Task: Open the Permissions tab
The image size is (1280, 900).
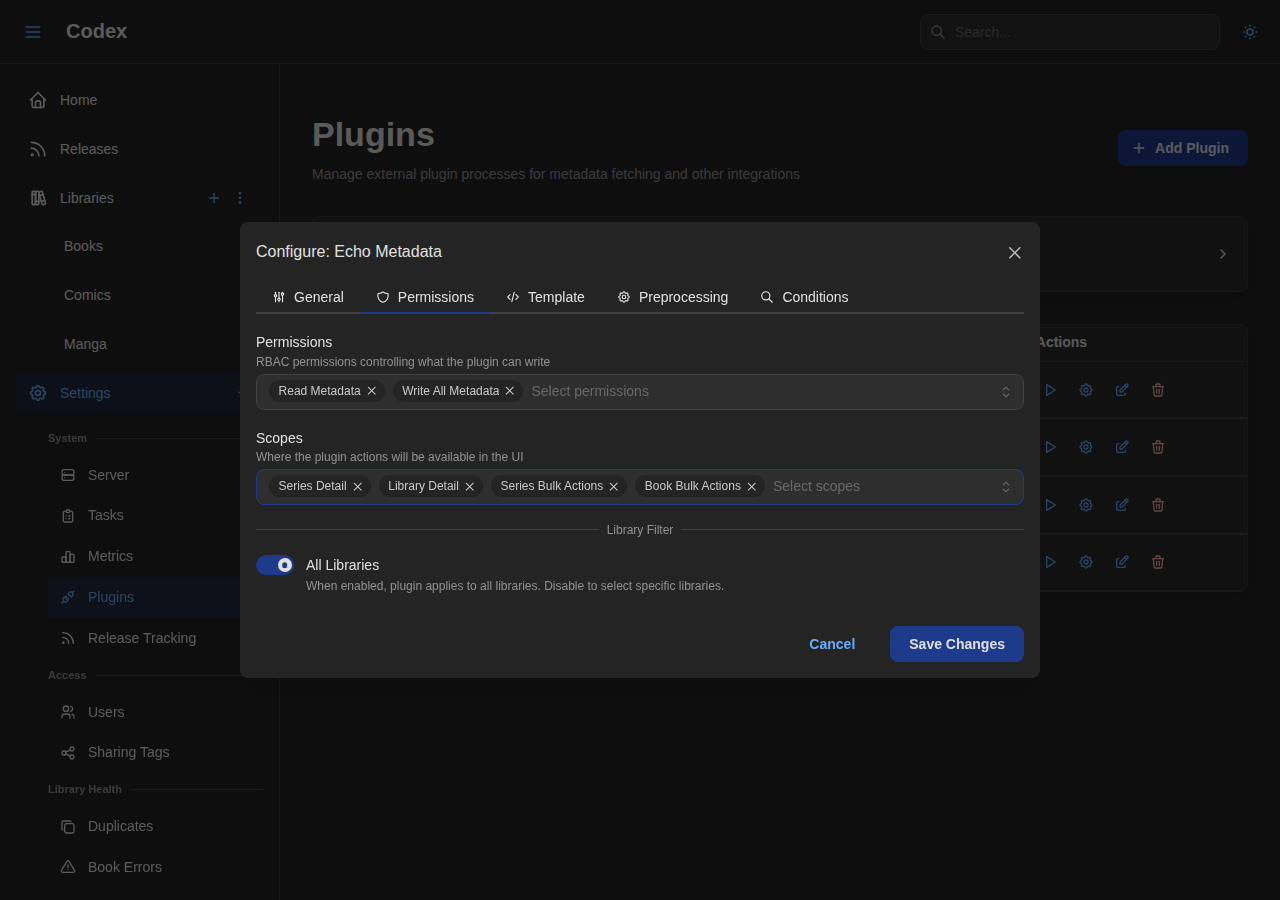Action: click(x=425, y=297)
